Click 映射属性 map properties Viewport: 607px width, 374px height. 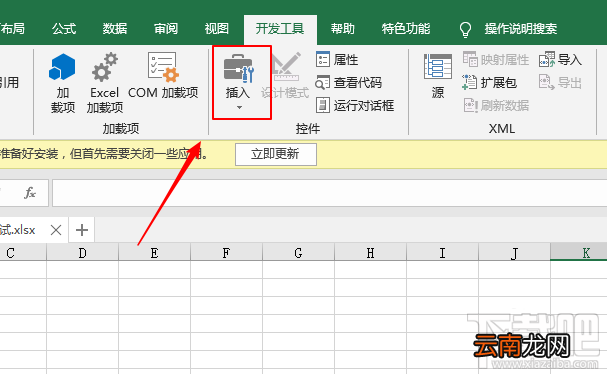click(x=496, y=60)
